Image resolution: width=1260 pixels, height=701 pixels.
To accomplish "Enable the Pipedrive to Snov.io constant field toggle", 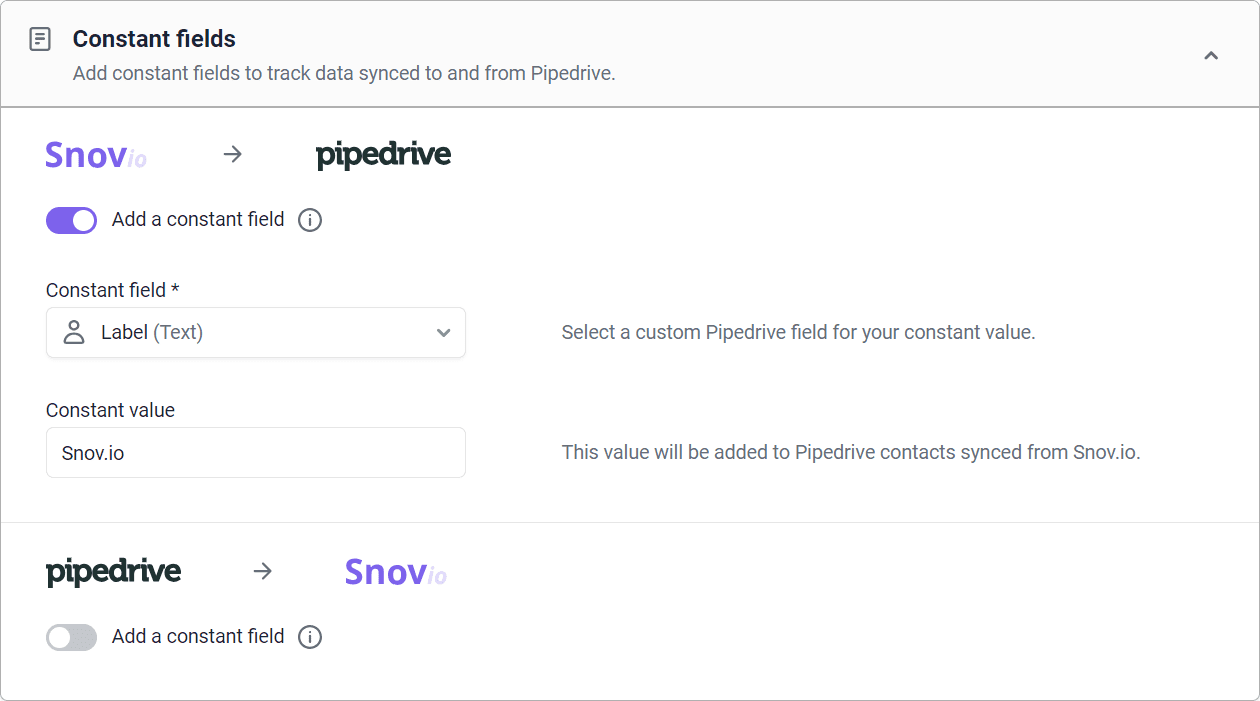I will click(71, 637).
